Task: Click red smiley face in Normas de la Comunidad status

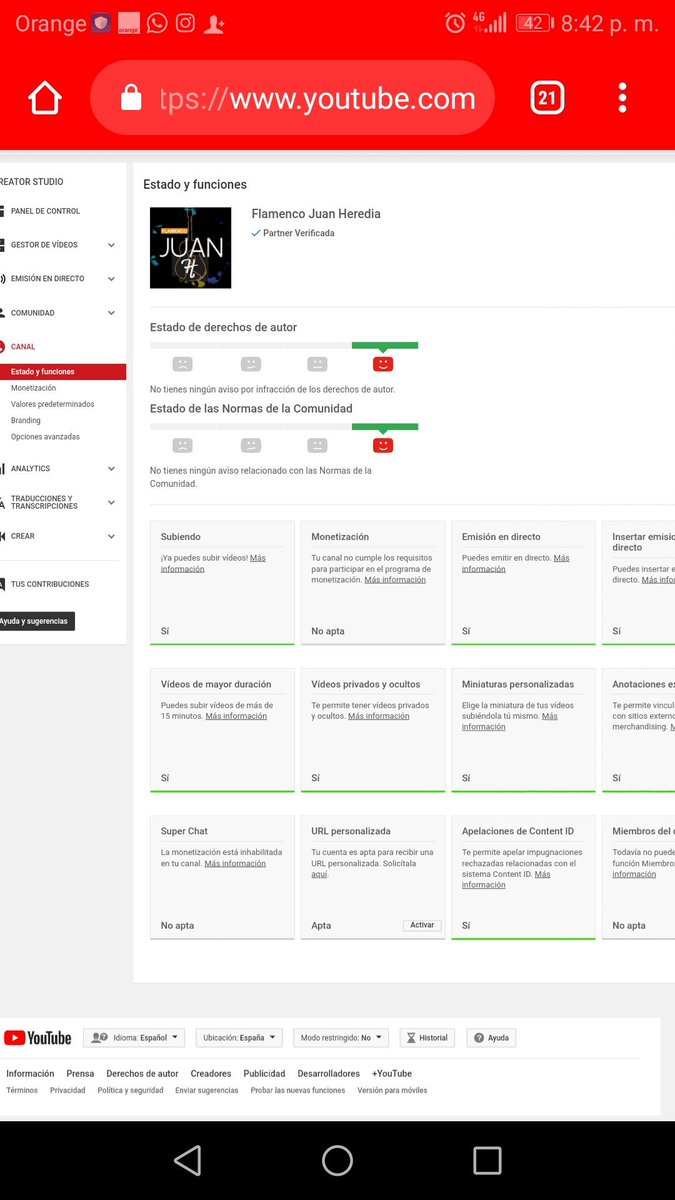Action: (x=383, y=445)
